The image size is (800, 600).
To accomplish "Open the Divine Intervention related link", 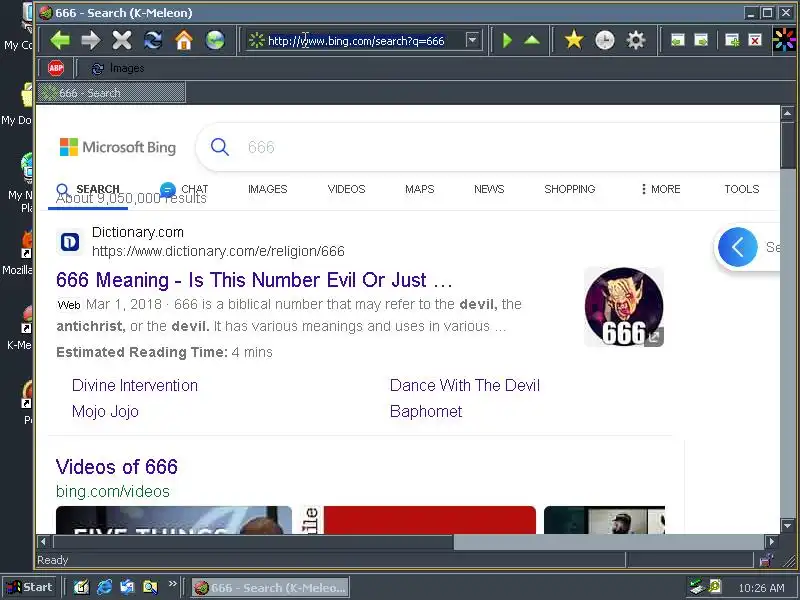I will point(135,385).
